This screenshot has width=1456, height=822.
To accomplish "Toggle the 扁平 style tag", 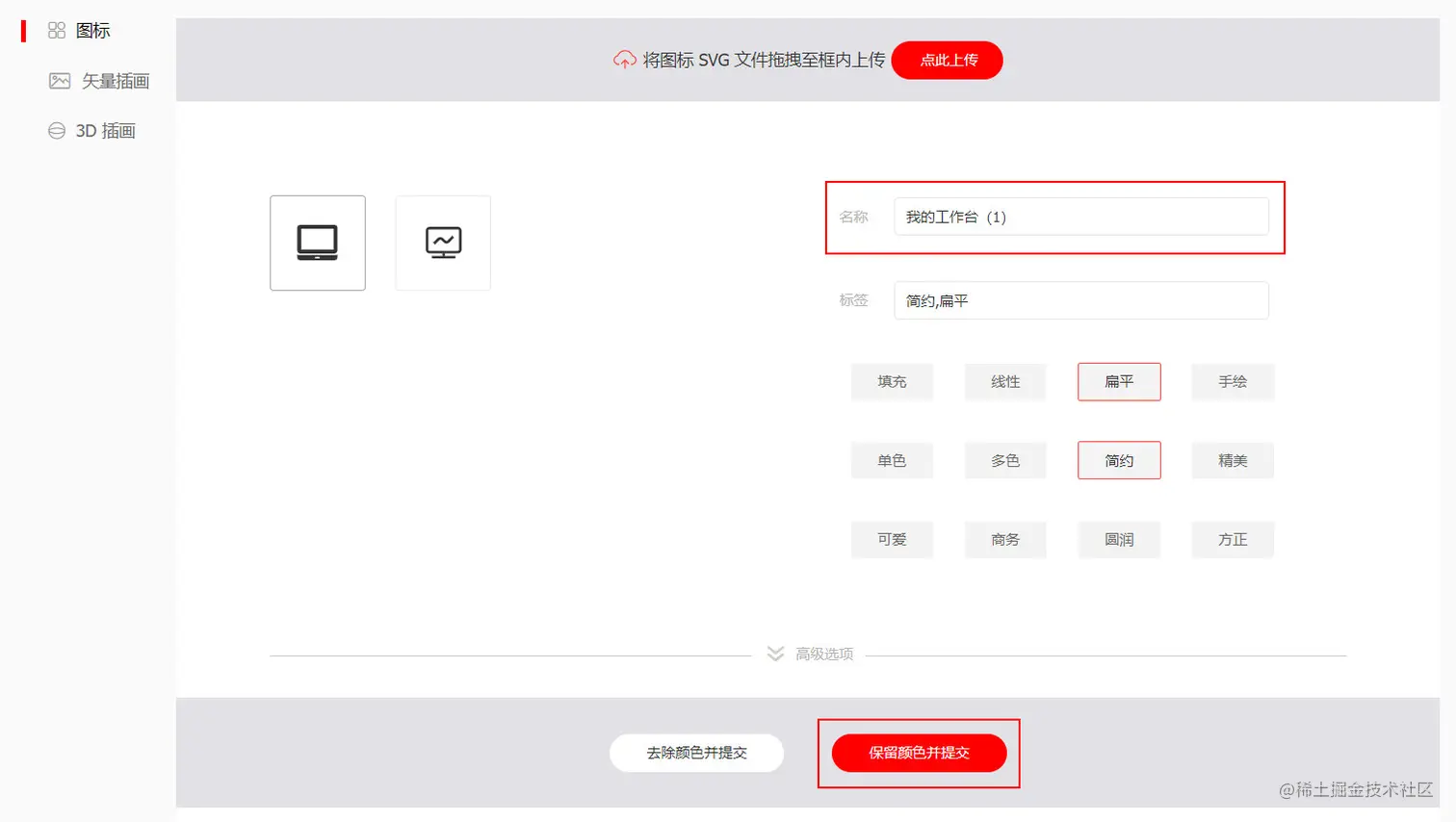I will click(x=1119, y=382).
